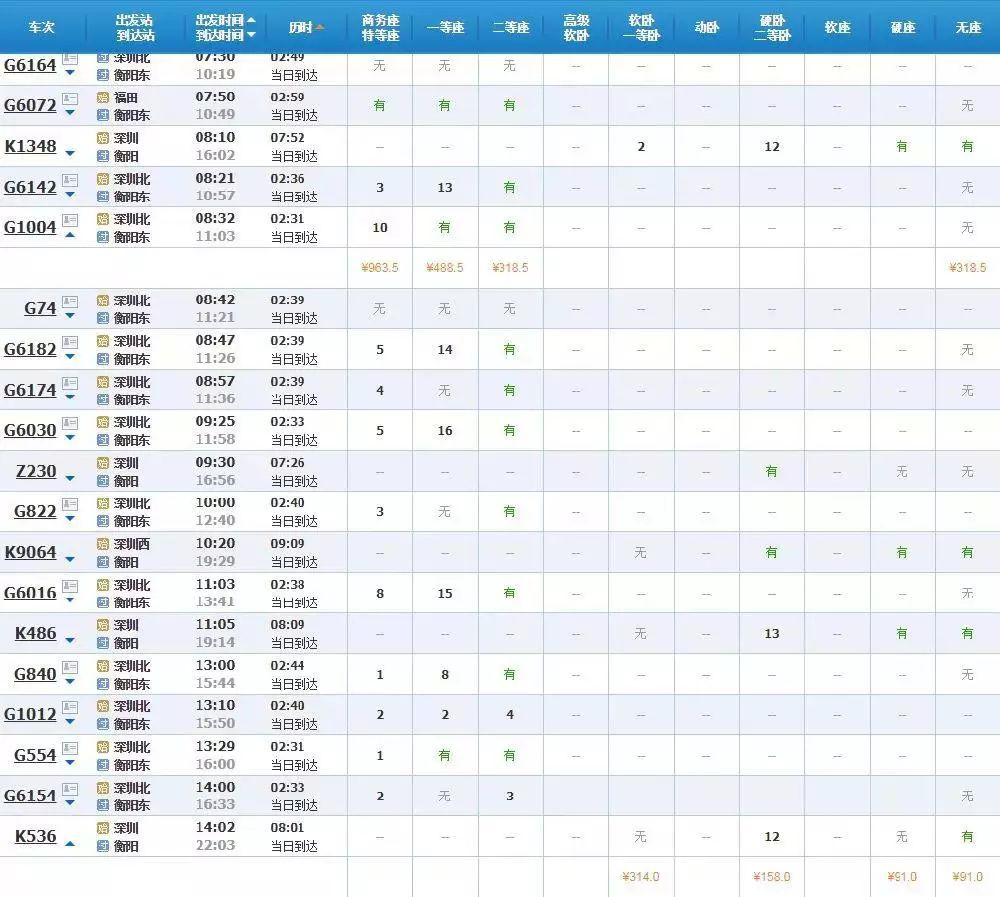Click the ID card icon next to G6154
The image size is (1000, 897).
pos(69,790)
